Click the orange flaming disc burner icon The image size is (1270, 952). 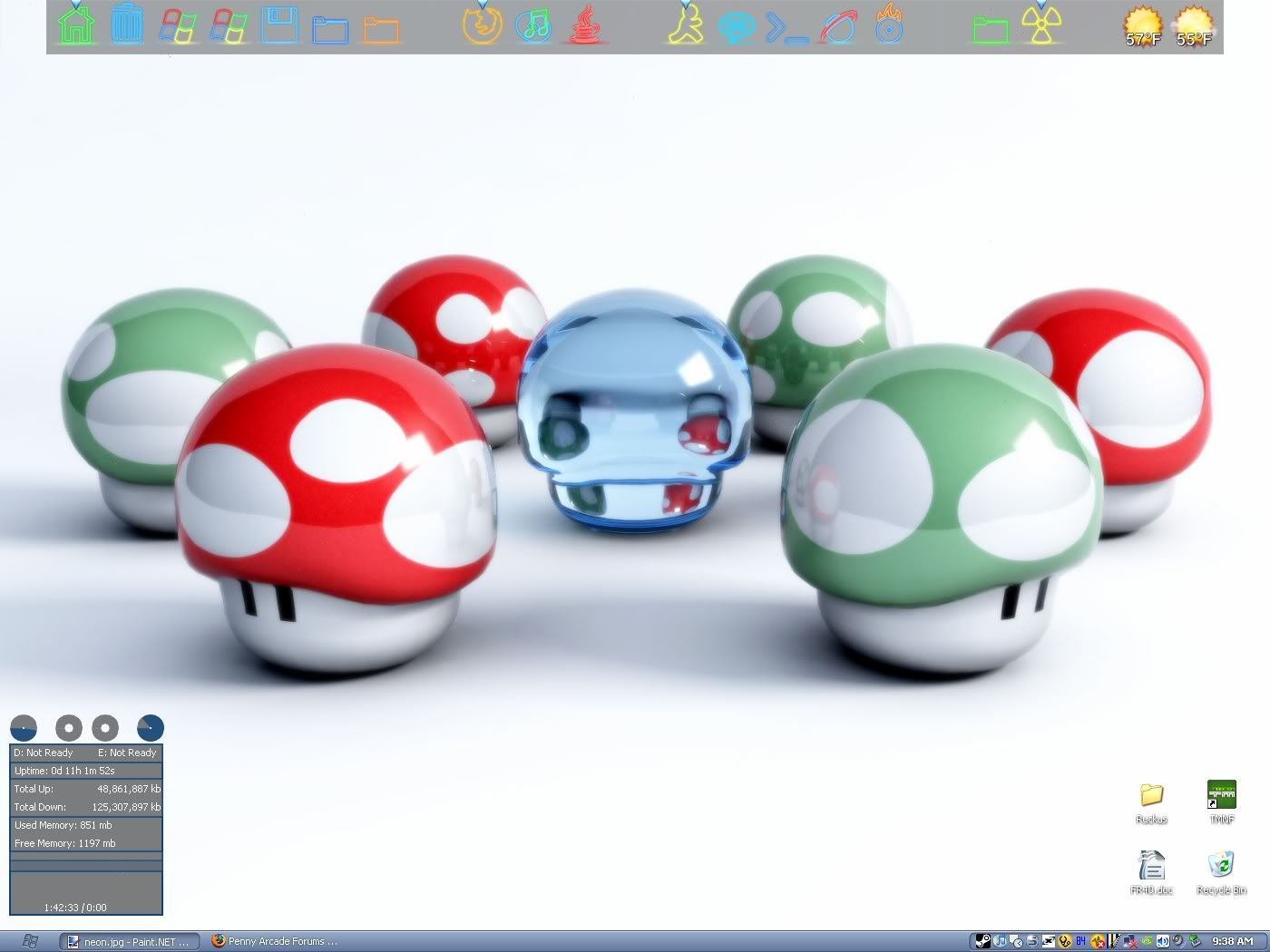[889, 25]
